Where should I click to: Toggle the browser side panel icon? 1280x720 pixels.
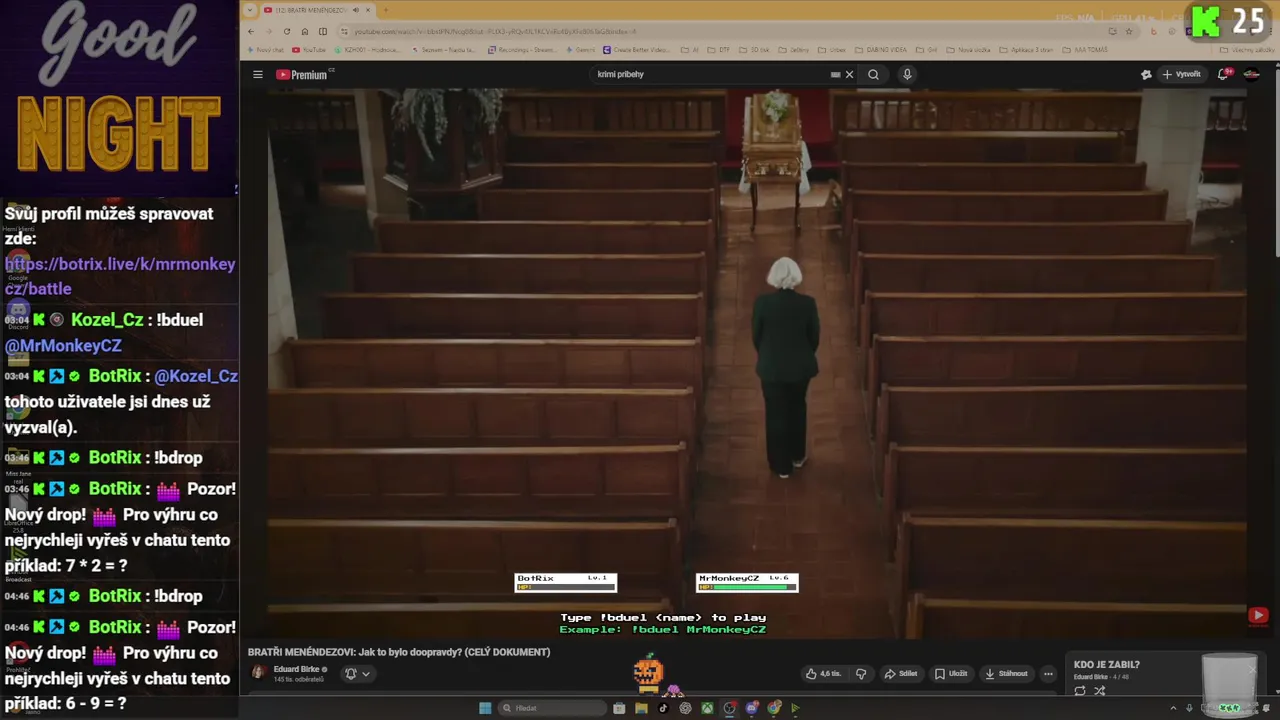[323, 31]
